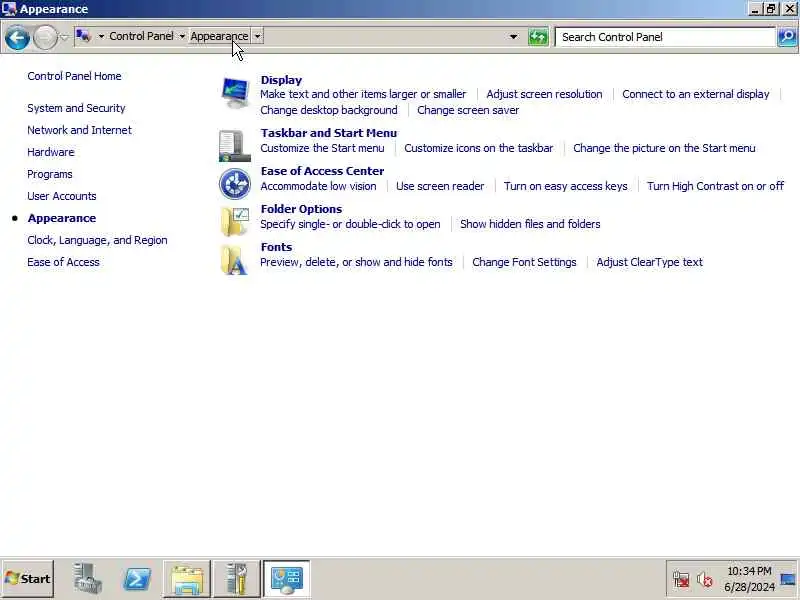Click Change the picture on the Start menu
This screenshot has height=600, width=800.
coord(664,148)
